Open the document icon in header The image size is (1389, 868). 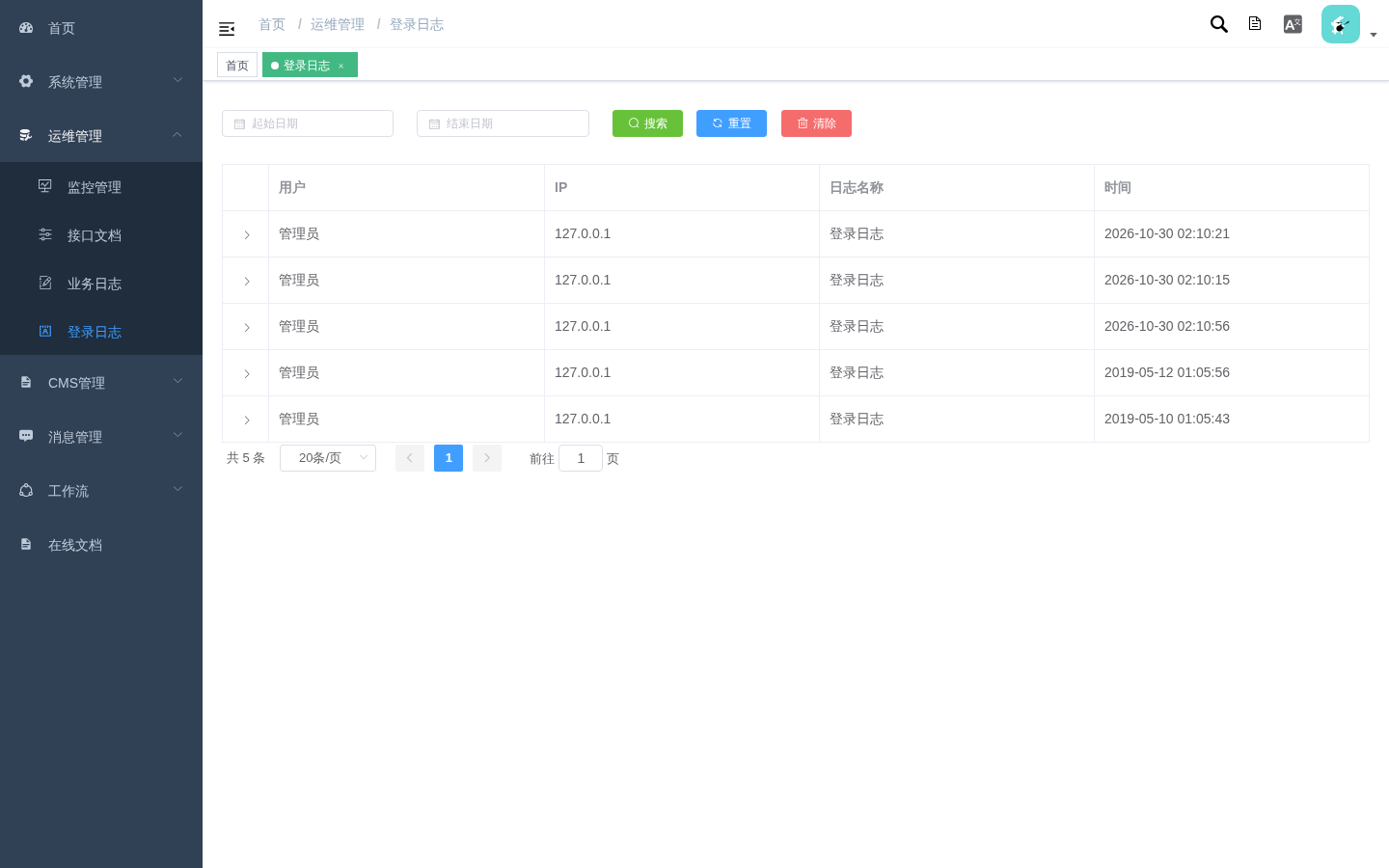pos(1255,24)
